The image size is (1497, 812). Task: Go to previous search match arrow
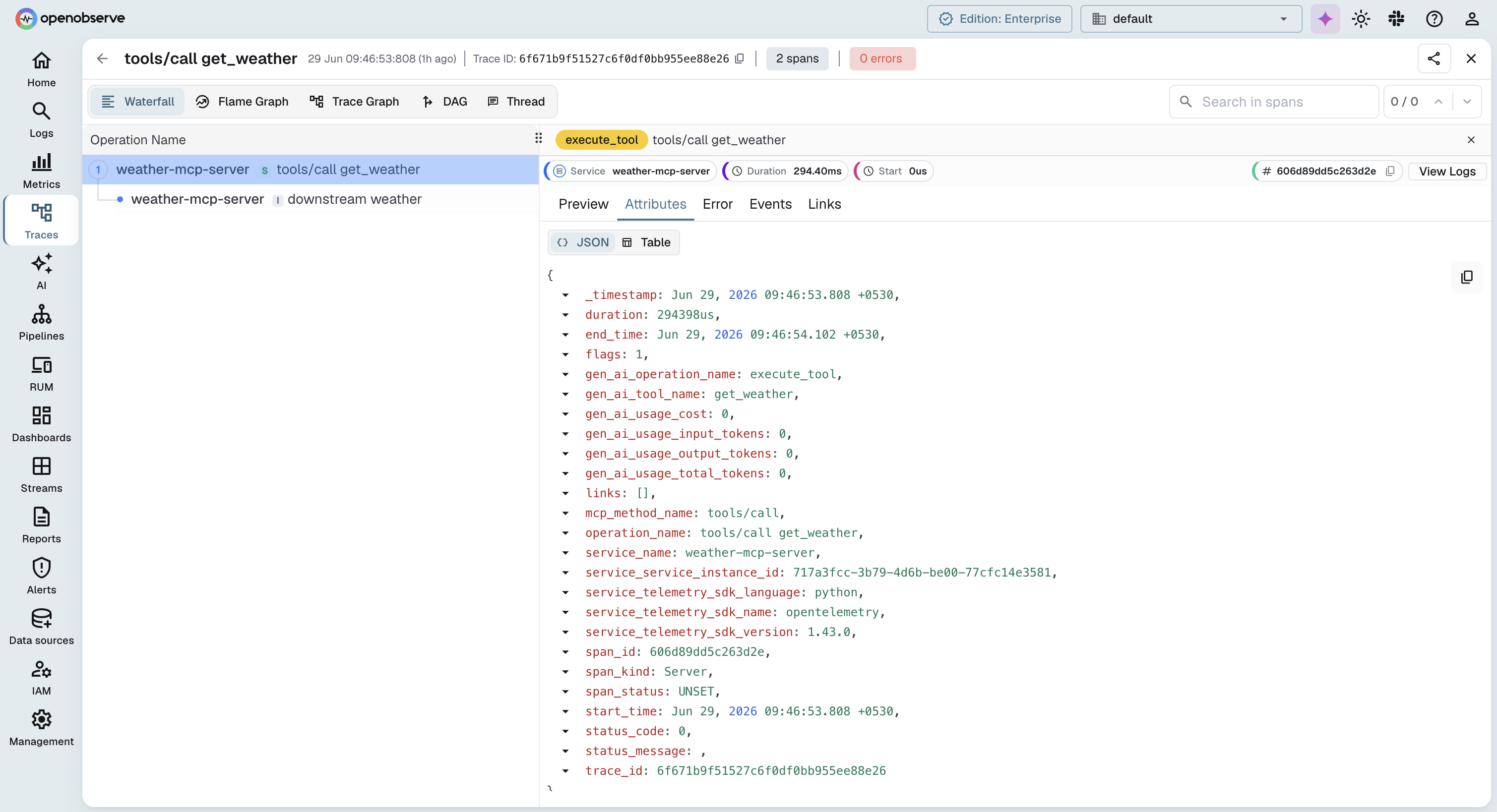click(1438, 102)
